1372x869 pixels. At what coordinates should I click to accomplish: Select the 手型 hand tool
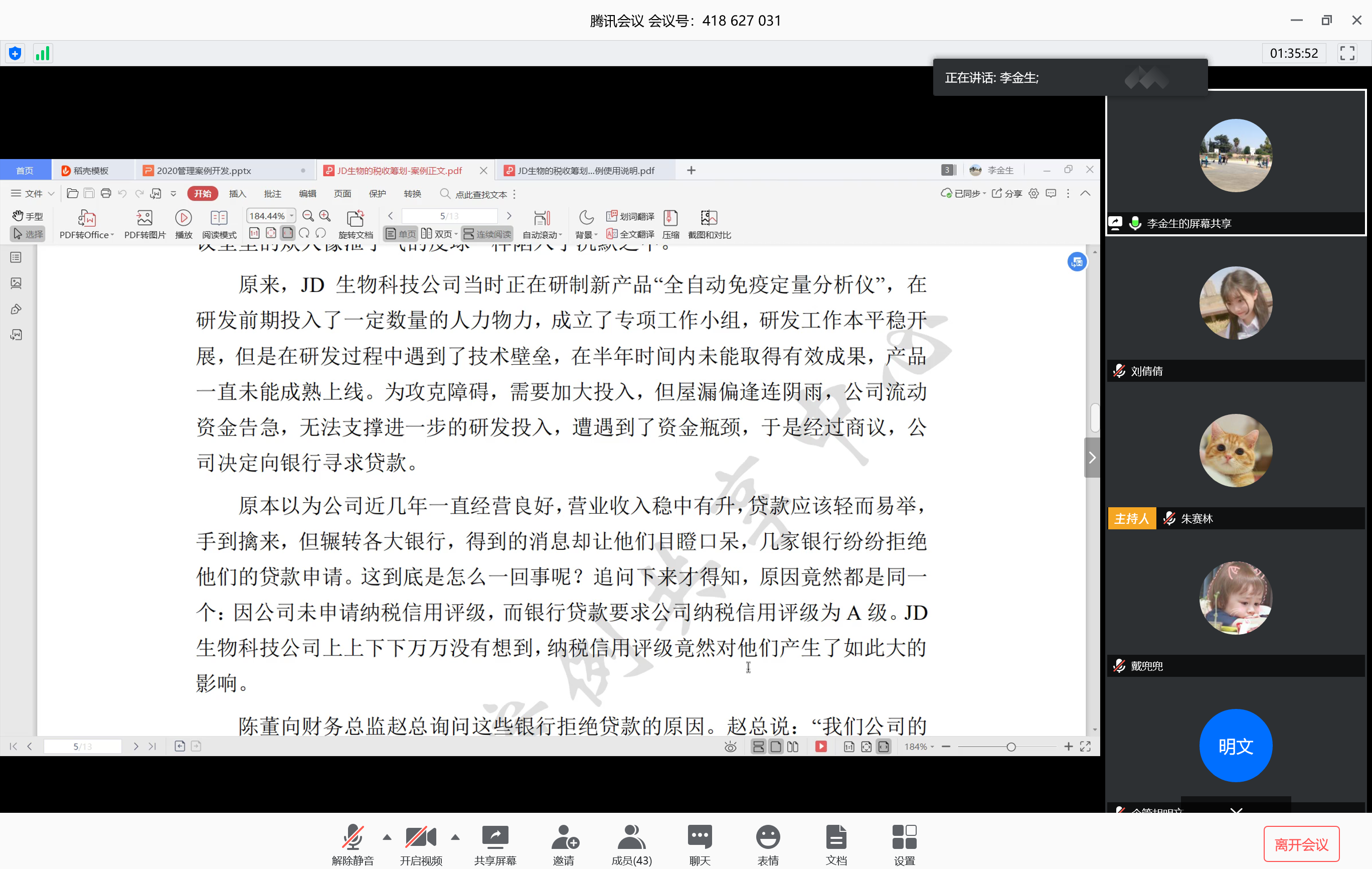click(x=28, y=216)
